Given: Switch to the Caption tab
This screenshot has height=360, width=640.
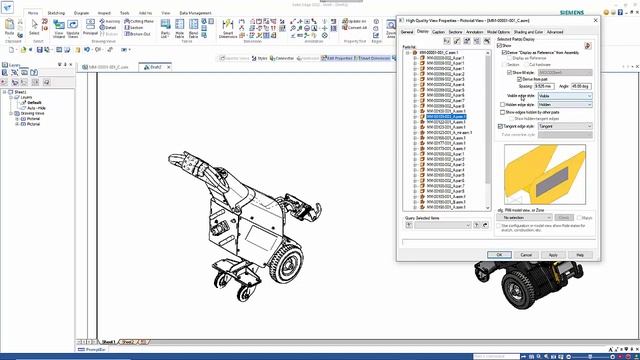Looking at the screenshot, I should (438, 32).
